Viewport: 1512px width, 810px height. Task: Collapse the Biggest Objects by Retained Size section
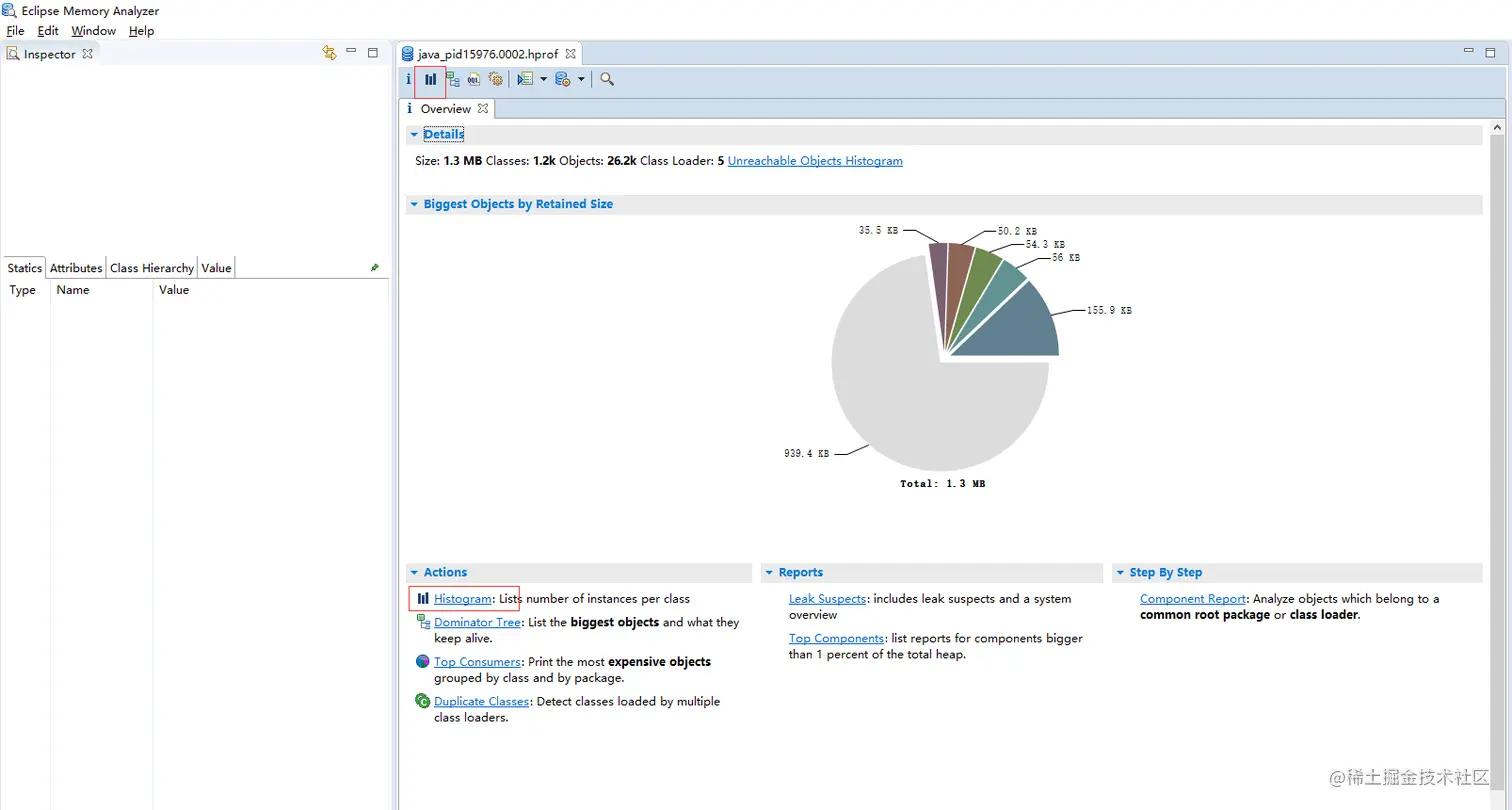pos(414,205)
